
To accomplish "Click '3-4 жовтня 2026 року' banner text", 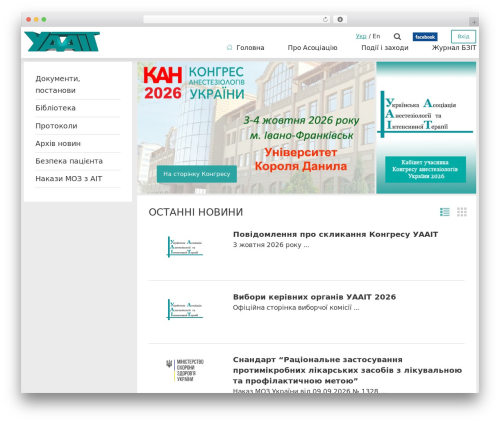I will [301, 120].
